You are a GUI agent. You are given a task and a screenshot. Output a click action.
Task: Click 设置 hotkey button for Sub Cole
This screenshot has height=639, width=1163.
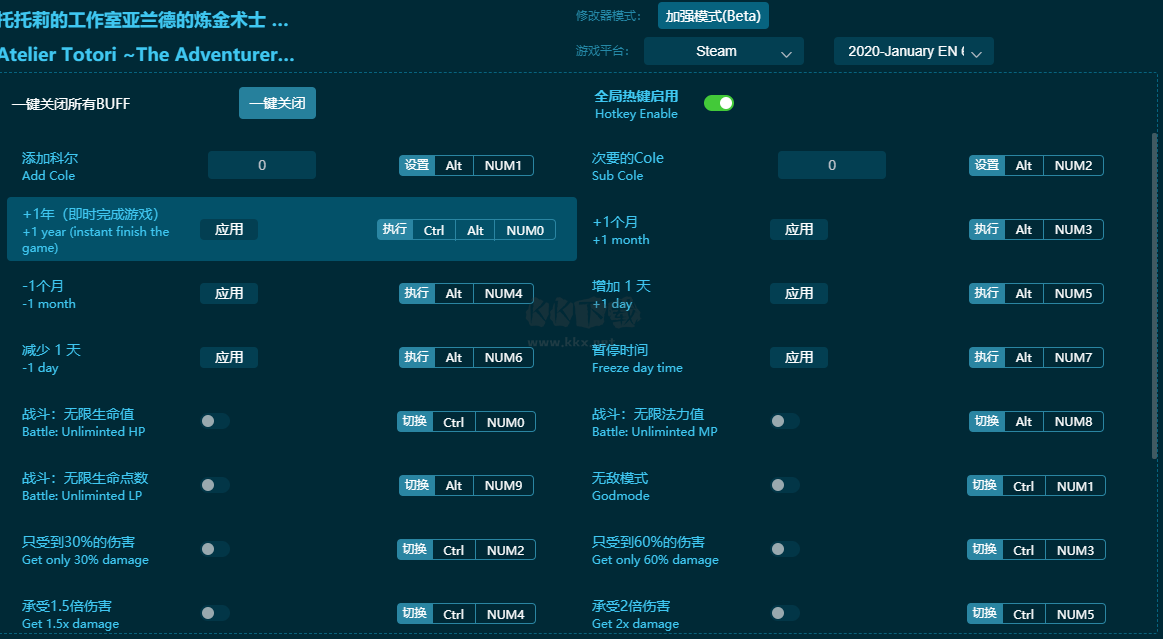point(986,165)
